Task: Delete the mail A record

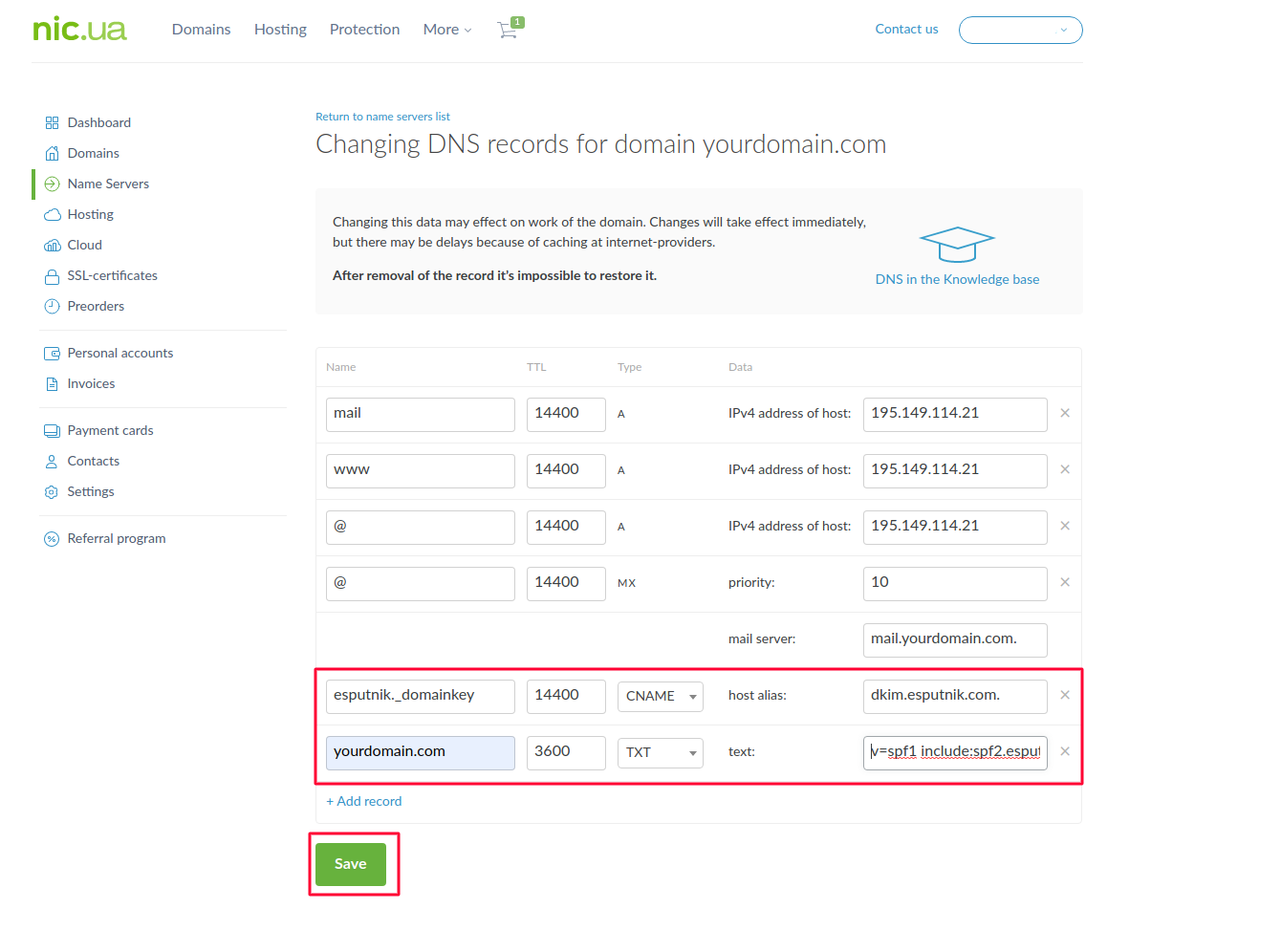Action: 1065,413
